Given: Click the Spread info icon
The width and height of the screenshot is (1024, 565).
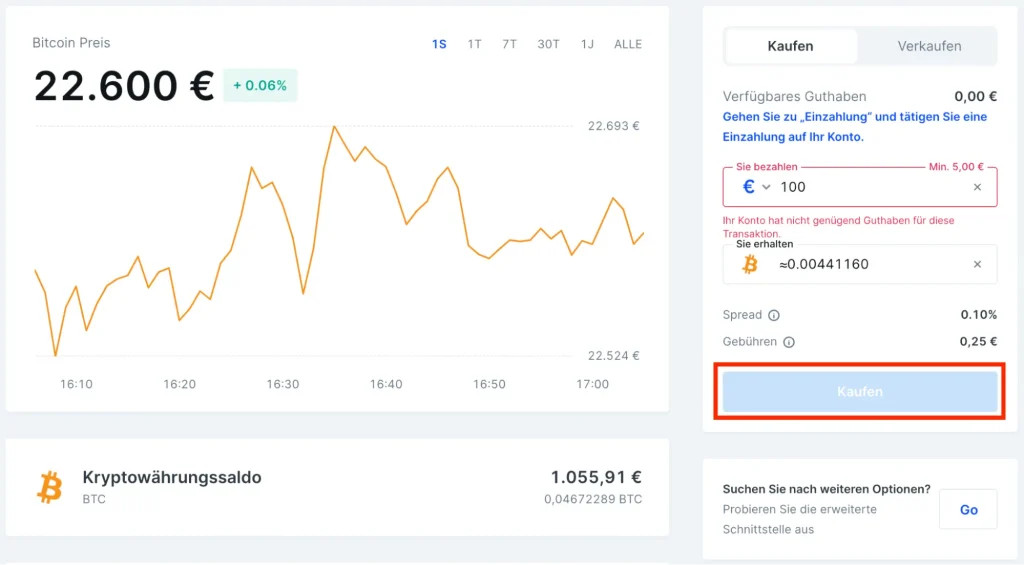Looking at the screenshot, I should pyautogui.click(x=774, y=315).
